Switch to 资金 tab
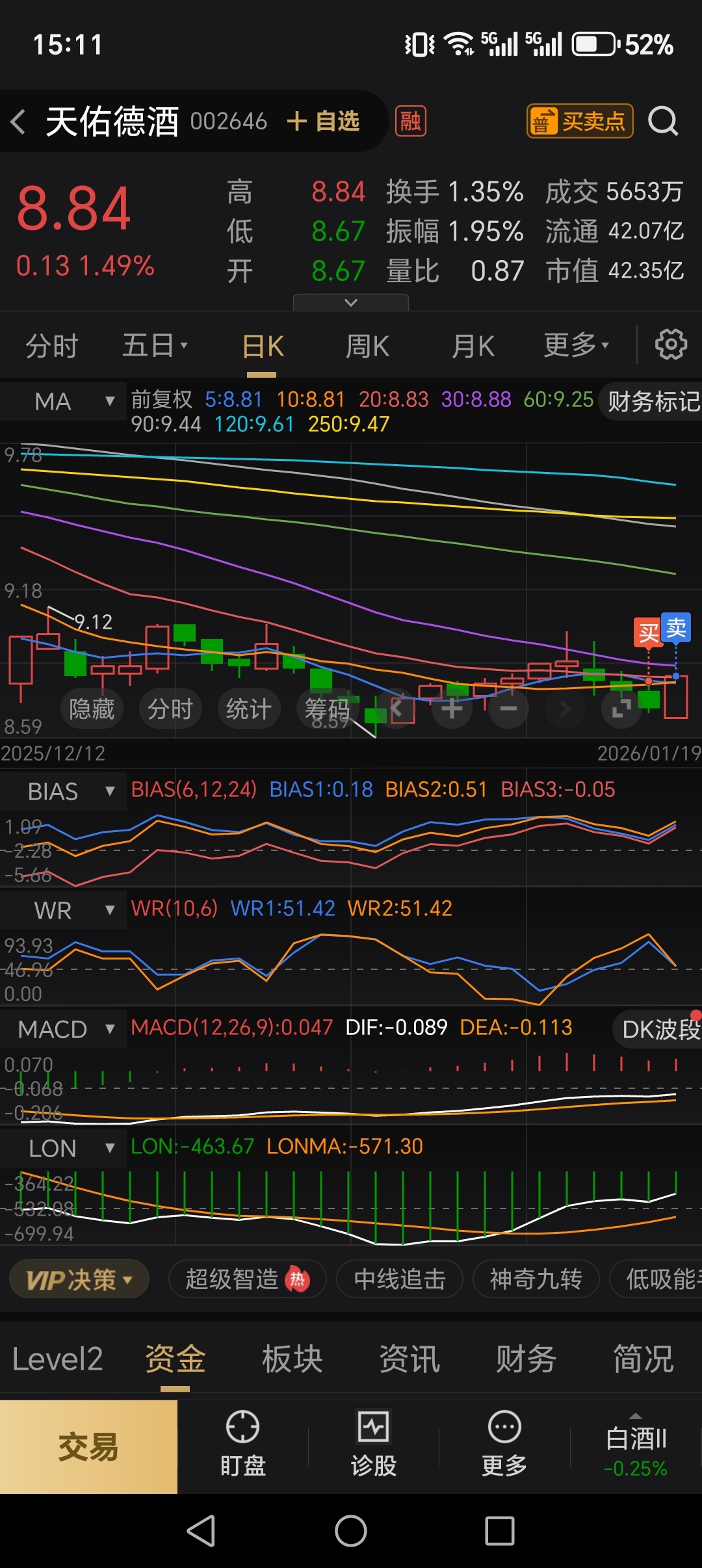Viewport: 702px width, 1568px height. [175, 1359]
